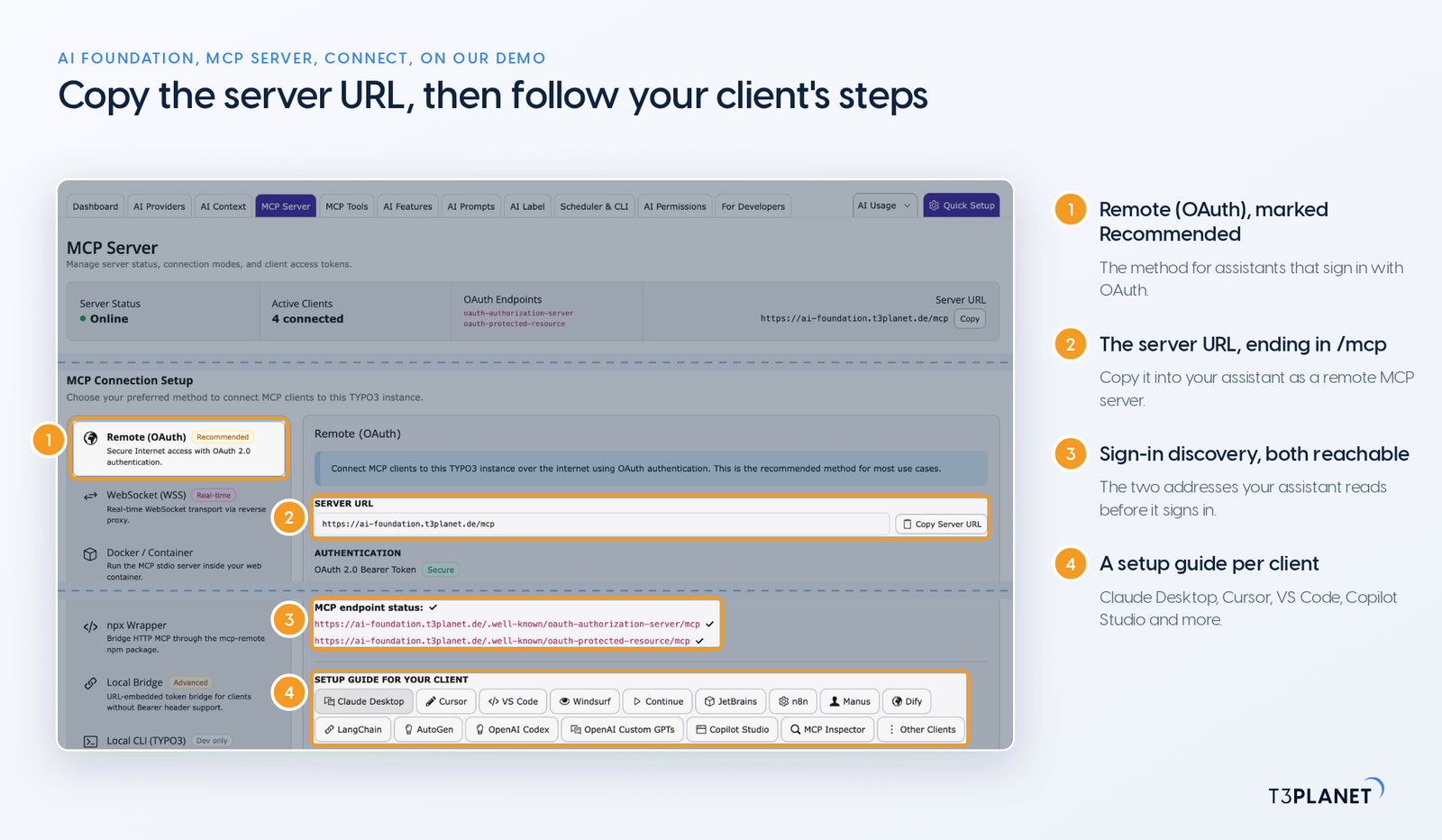The image size is (1442, 840).
Task: Click Copy next to the top Server URL
Action: pos(970,319)
